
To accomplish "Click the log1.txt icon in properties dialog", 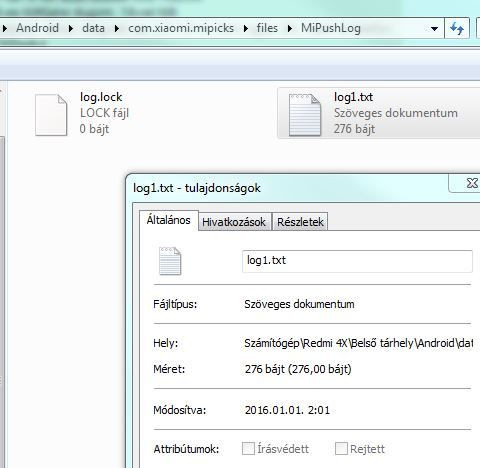I will 170,261.
